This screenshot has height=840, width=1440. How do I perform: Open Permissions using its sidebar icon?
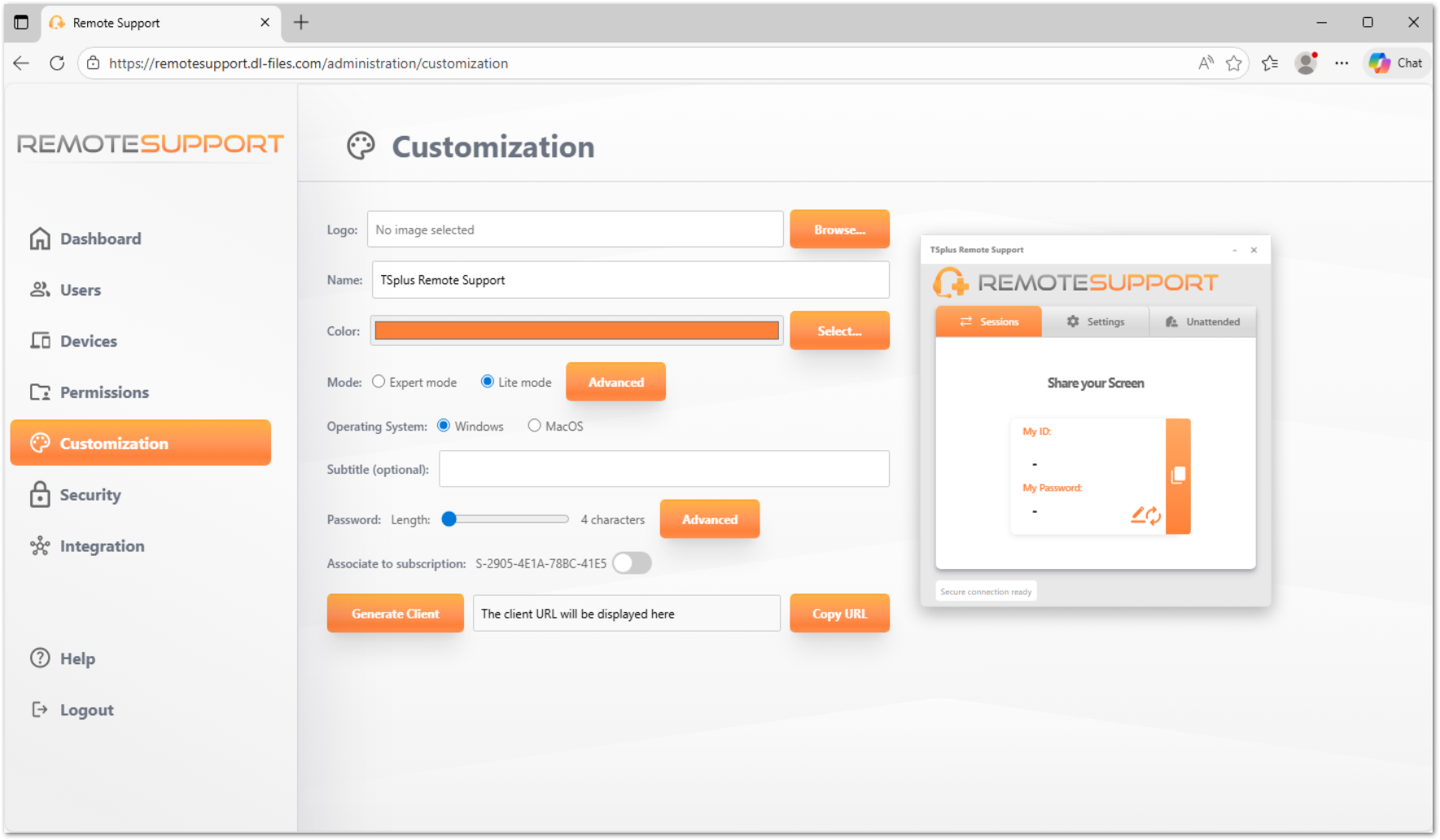coord(39,392)
